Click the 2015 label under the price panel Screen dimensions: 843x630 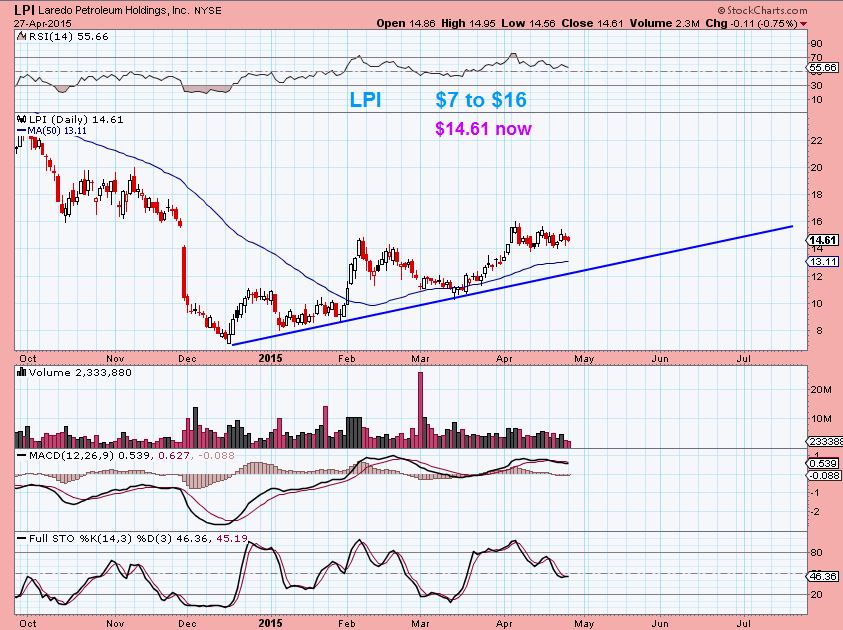tap(270, 358)
